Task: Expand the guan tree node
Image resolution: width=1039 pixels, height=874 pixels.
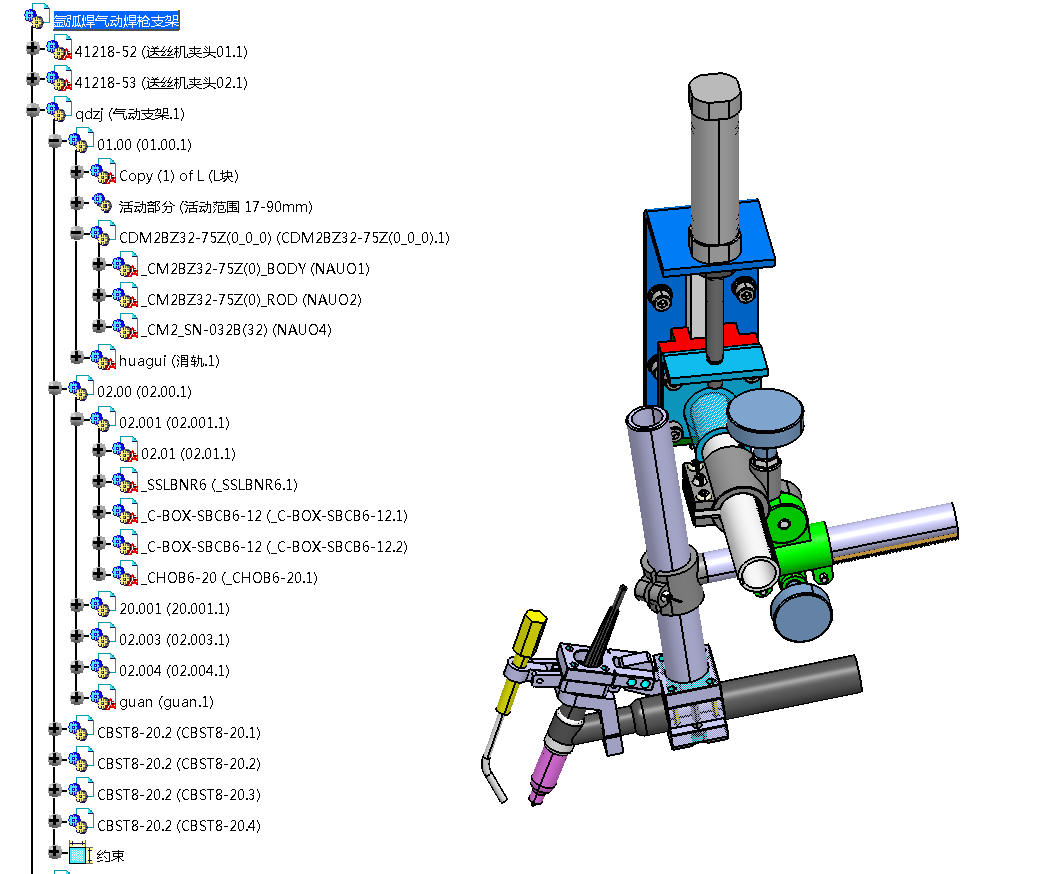Action: click(x=76, y=697)
